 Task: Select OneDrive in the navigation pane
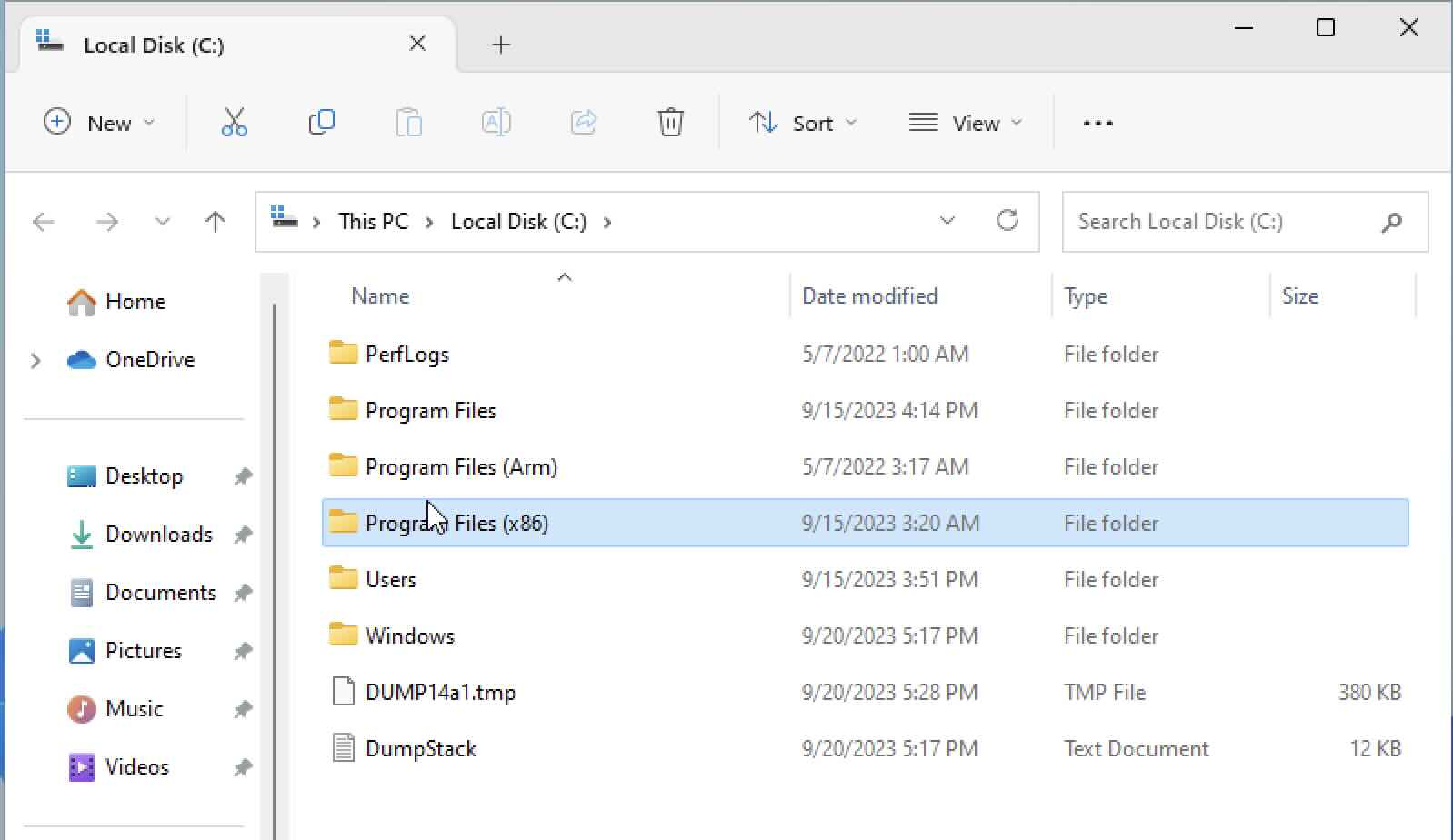click(x=131, y=360)
